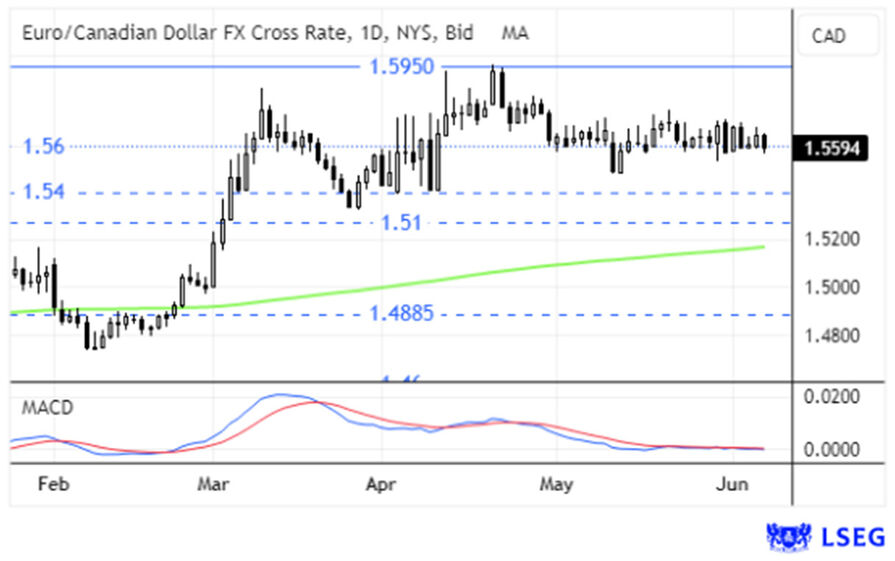Select the 1.54 support level label

[x=43, y=192]
